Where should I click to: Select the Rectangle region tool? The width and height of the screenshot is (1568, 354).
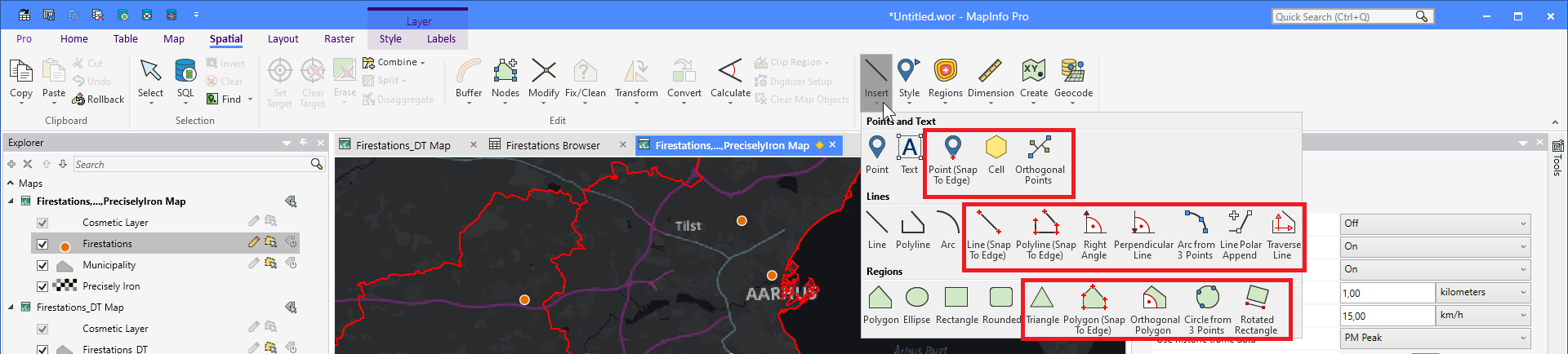957,305
